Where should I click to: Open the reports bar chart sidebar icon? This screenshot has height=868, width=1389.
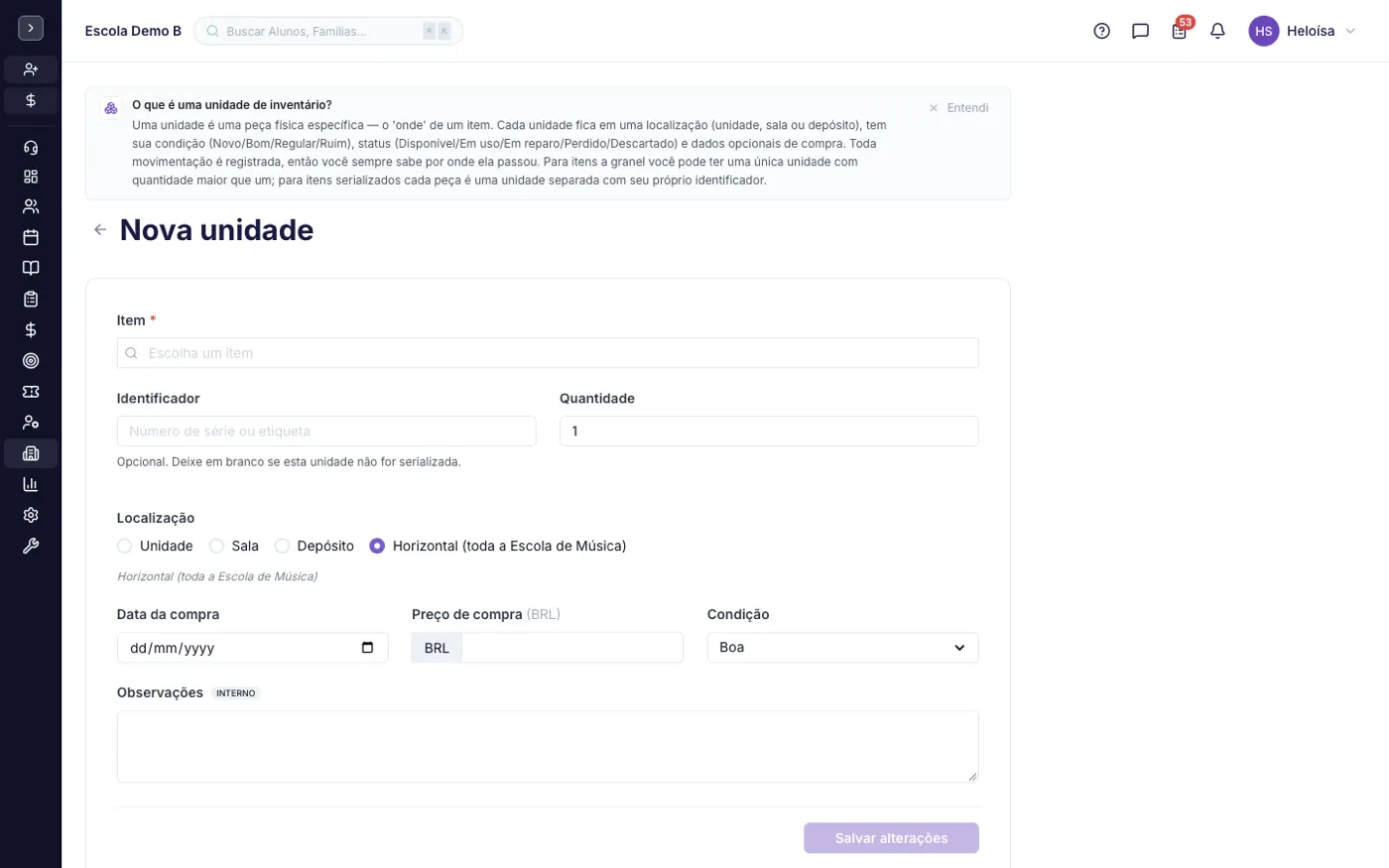[x=31, y=484]
